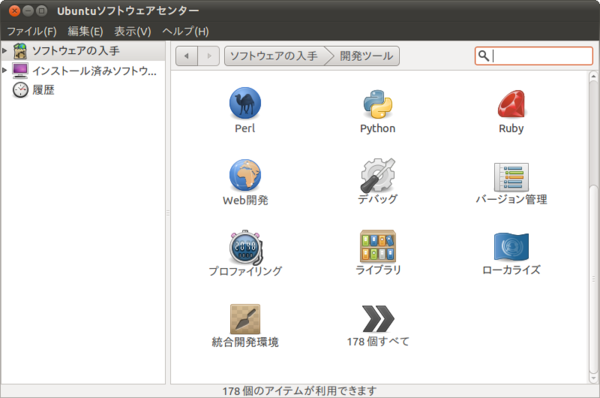
Task: Go back with the left arrow button
Action: tap(186, 56)
